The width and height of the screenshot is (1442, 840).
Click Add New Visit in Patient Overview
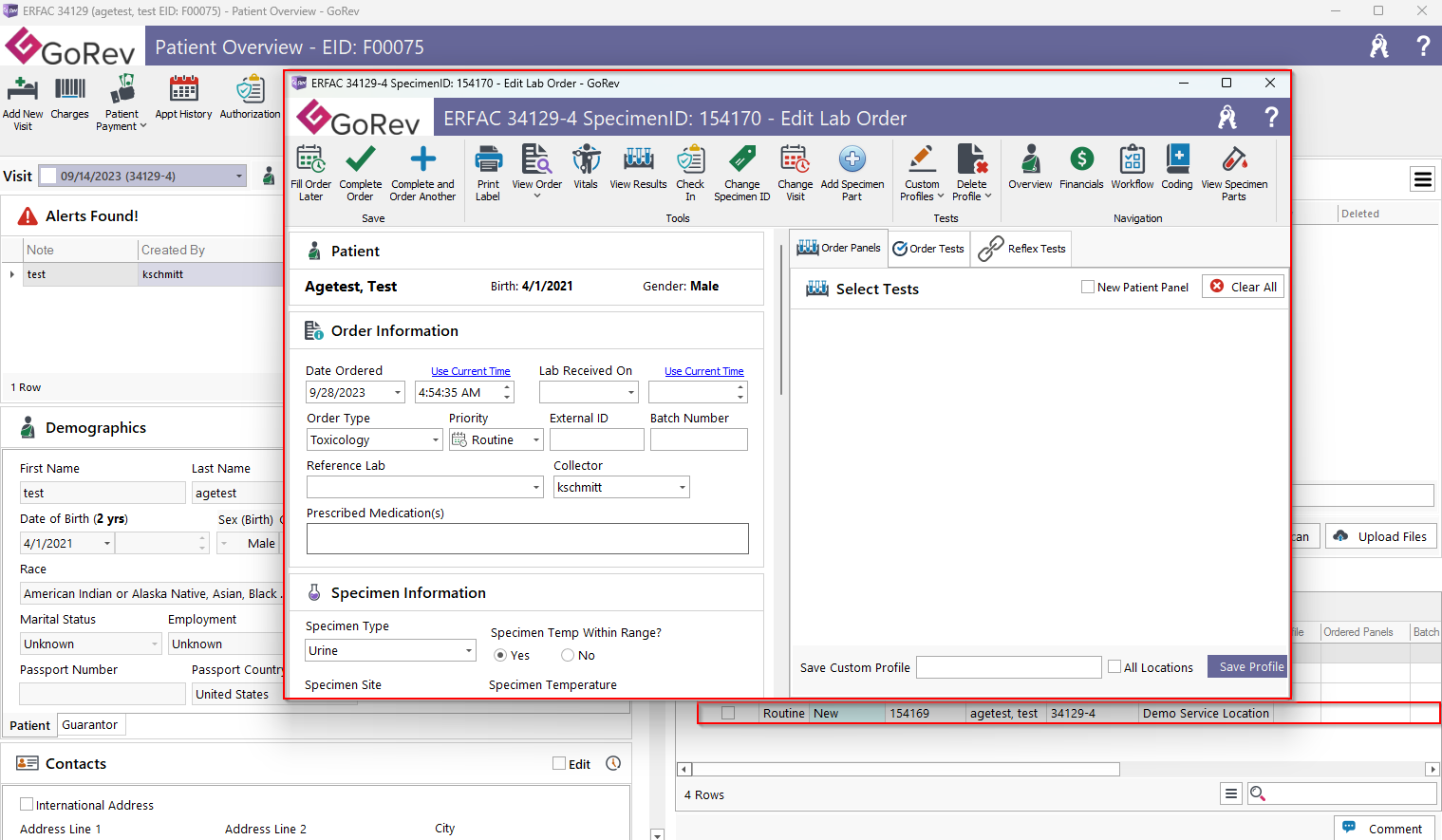pos(23,103)
